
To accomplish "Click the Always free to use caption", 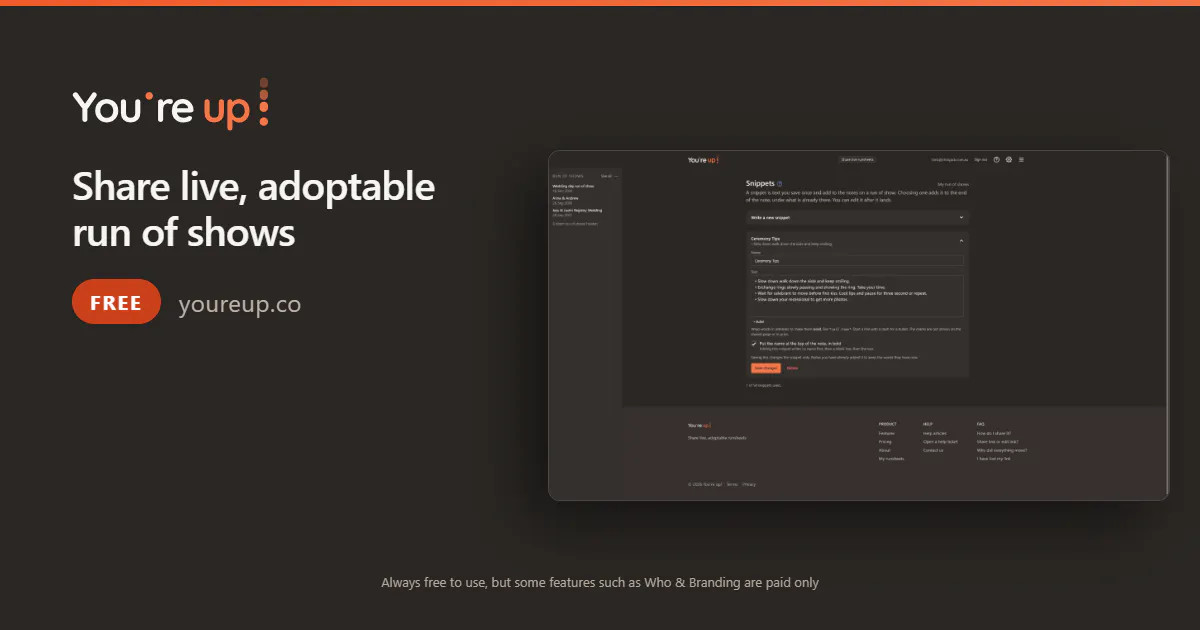I will 600,582.
